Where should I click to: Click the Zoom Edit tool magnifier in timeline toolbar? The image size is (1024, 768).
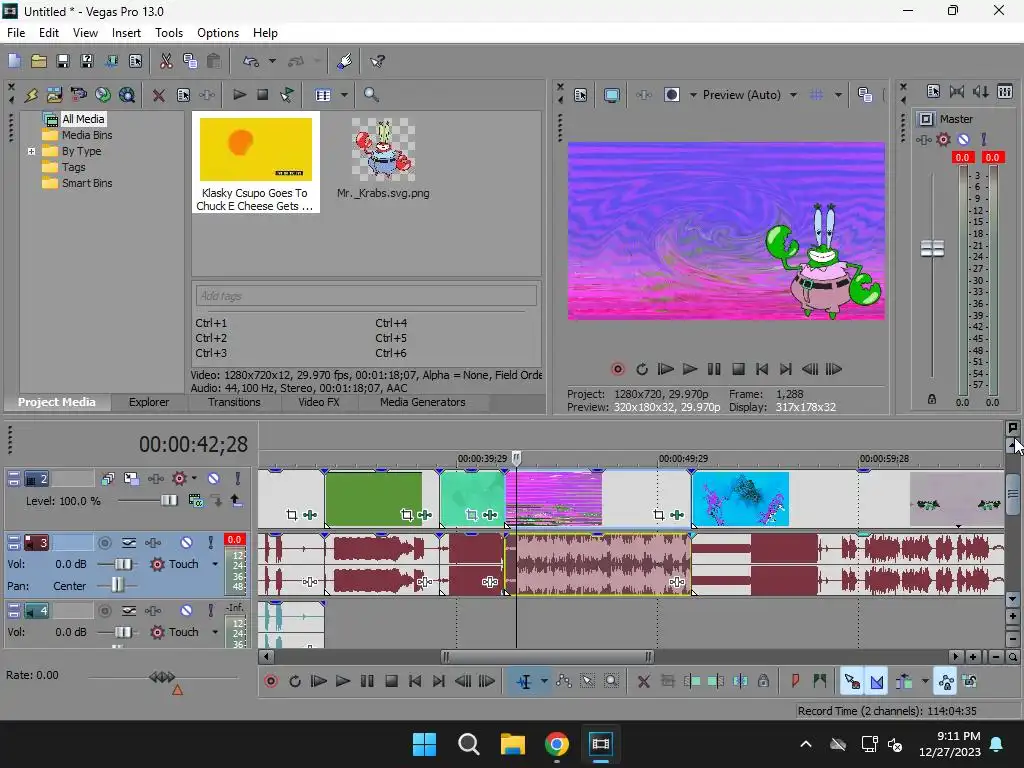[611, 682]
